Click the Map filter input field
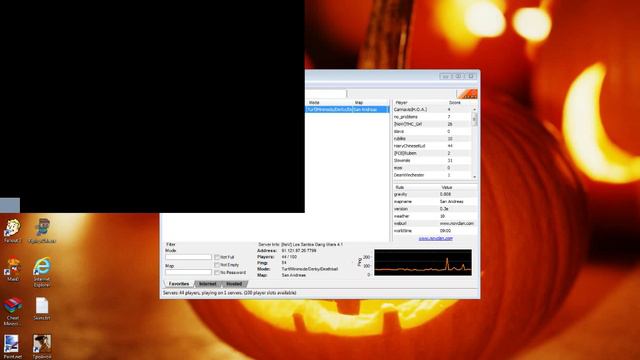This screenshot has width=640, height=360. tap(189, 272)
